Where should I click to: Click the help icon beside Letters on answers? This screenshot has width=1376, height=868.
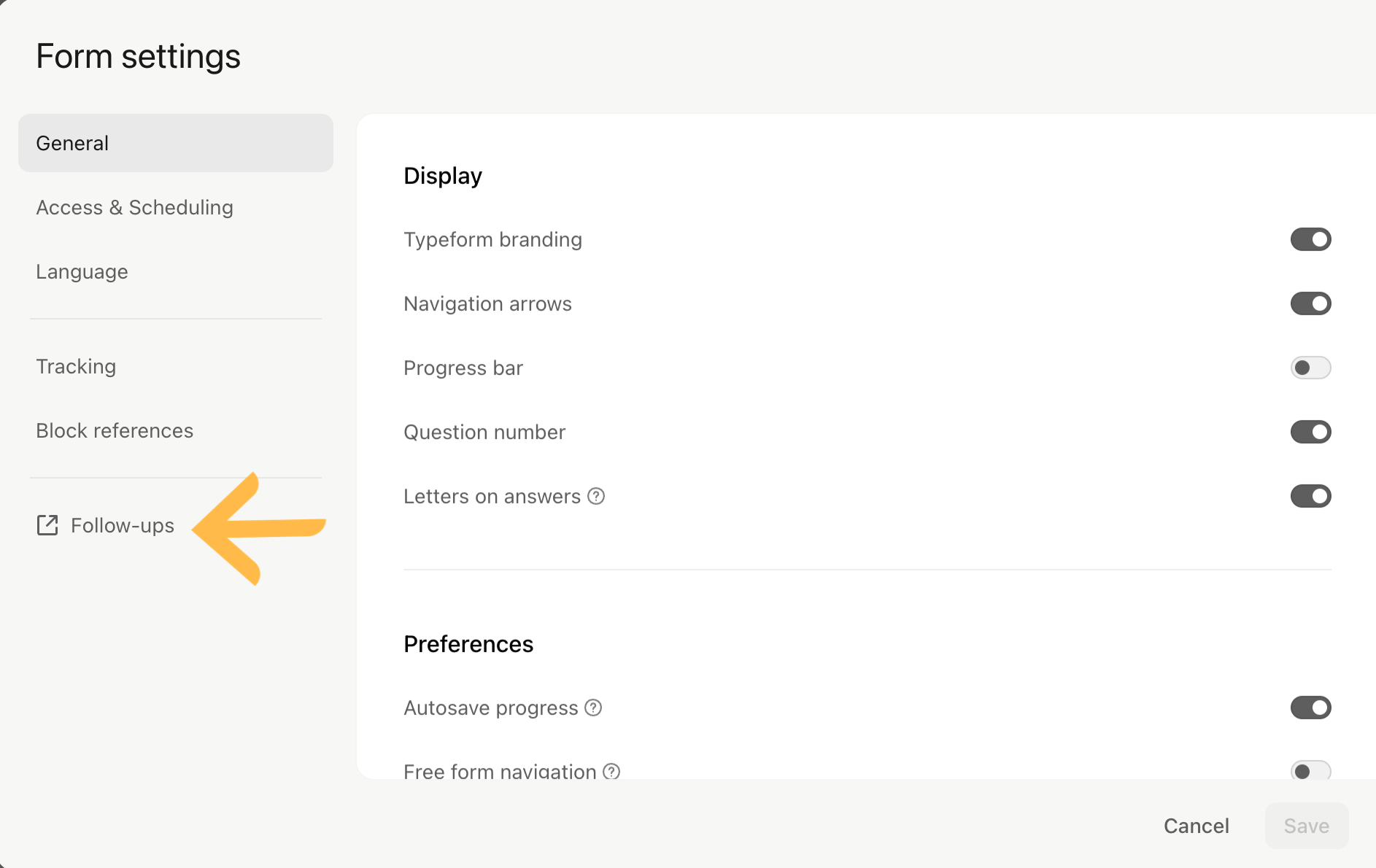(596, 496)
